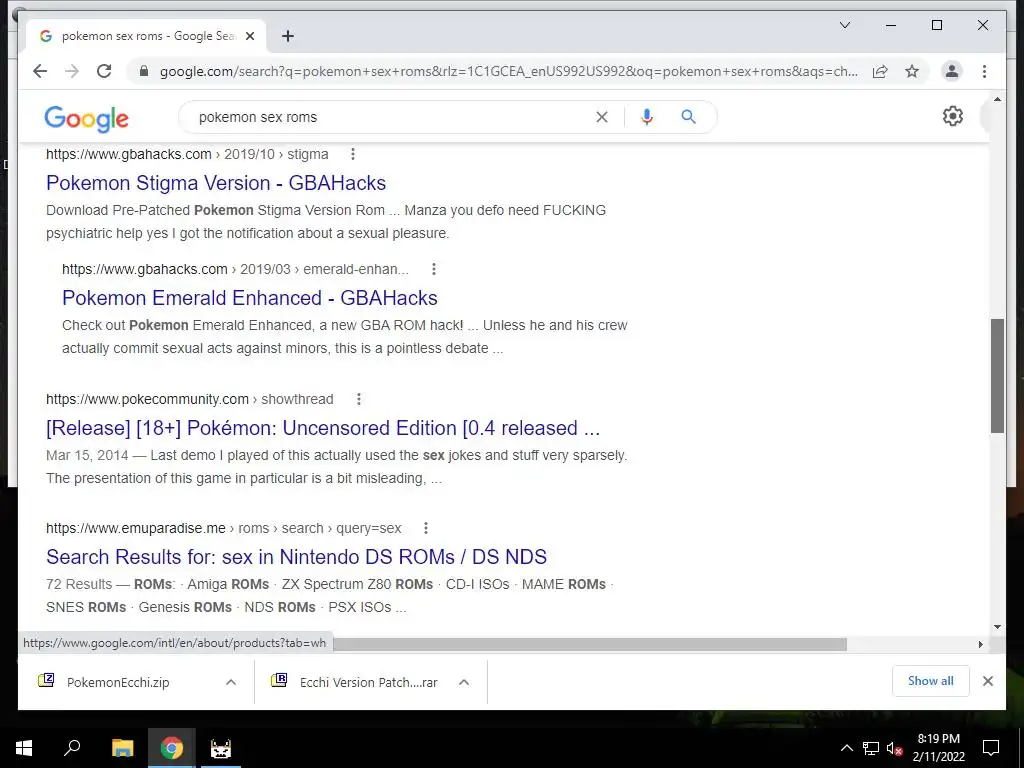Open File Explorer from the taskbar
The width and height of the screenshot is (1024, 768).
coord(122,748)
